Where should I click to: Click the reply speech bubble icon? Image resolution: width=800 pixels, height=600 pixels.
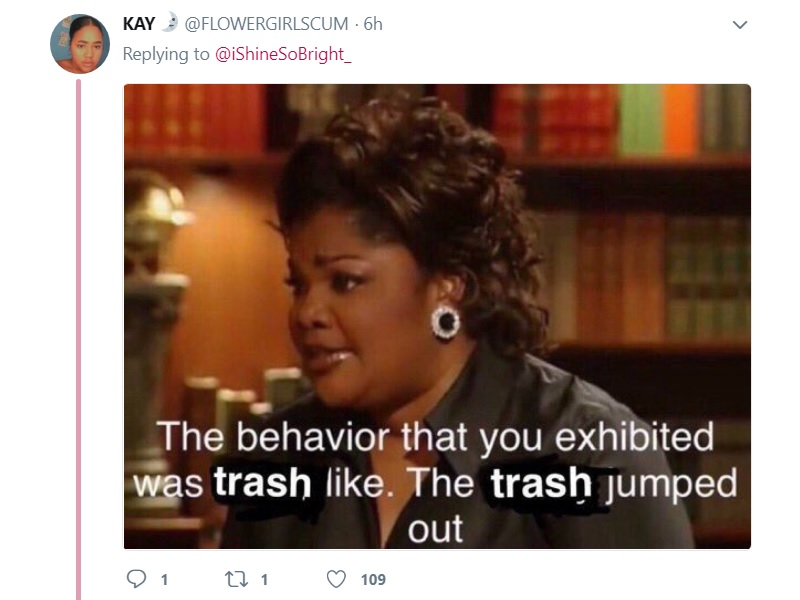[x=136, y=579]
